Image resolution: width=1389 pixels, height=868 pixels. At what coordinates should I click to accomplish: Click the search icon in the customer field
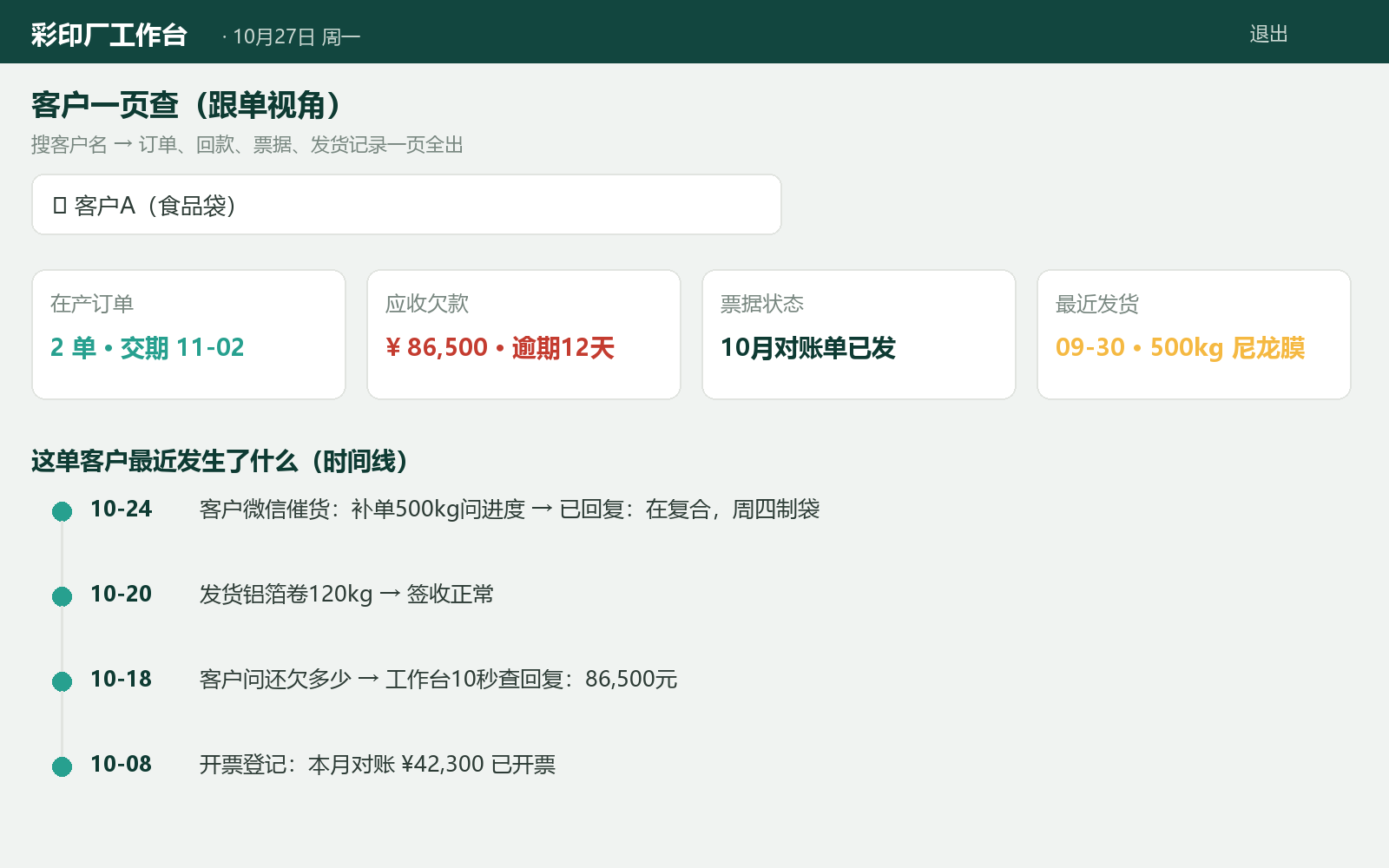click(60, 206)
